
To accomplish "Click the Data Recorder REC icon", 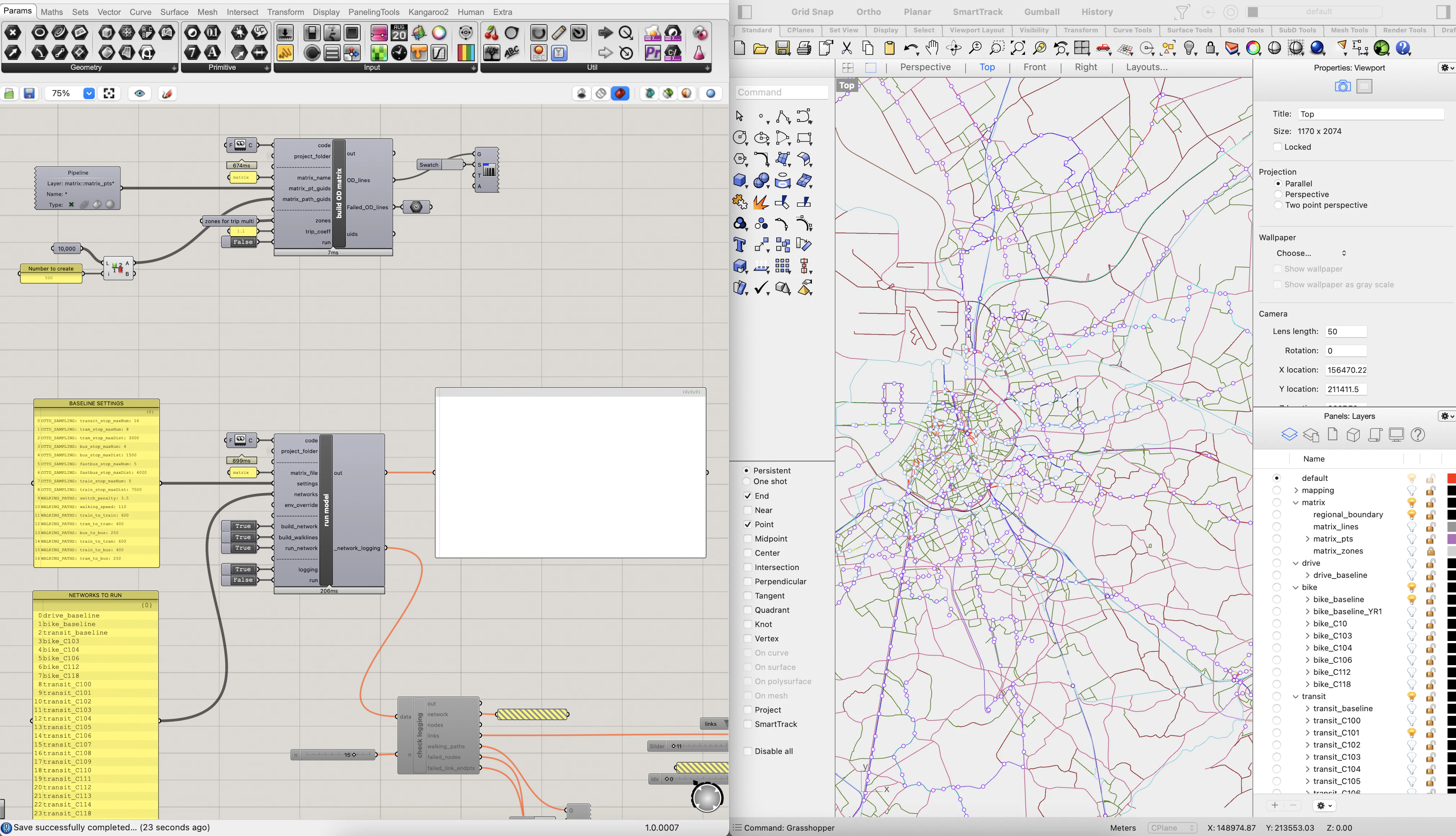I will (x=538, y=53).
